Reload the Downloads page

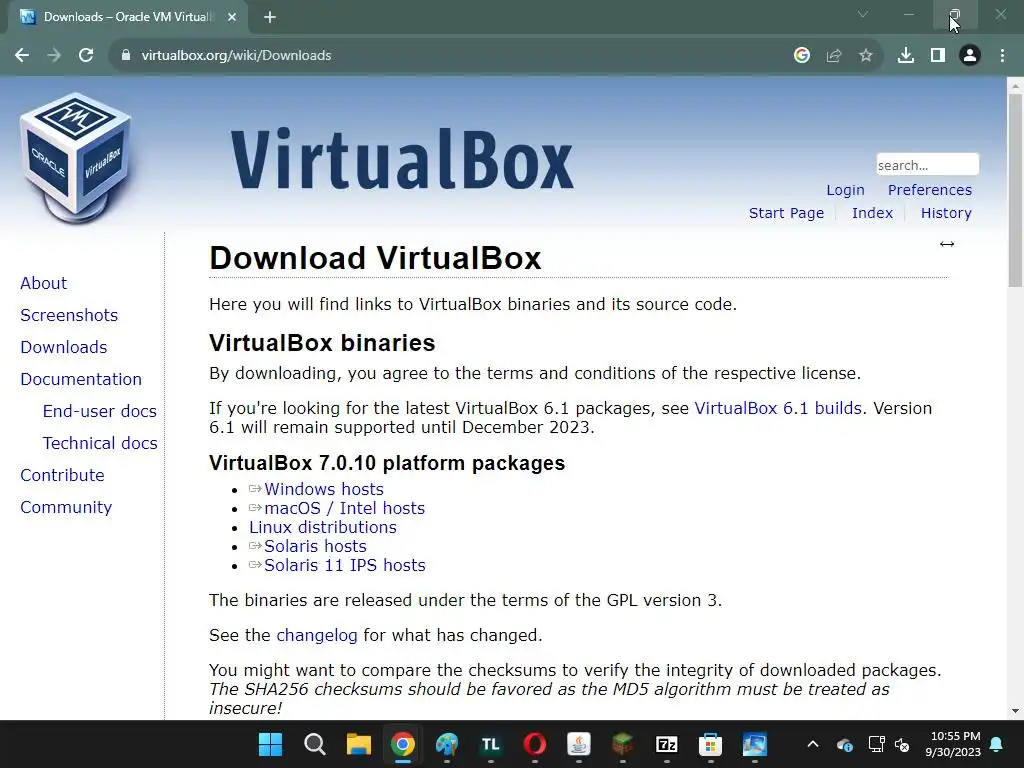[x=86, y=56]
